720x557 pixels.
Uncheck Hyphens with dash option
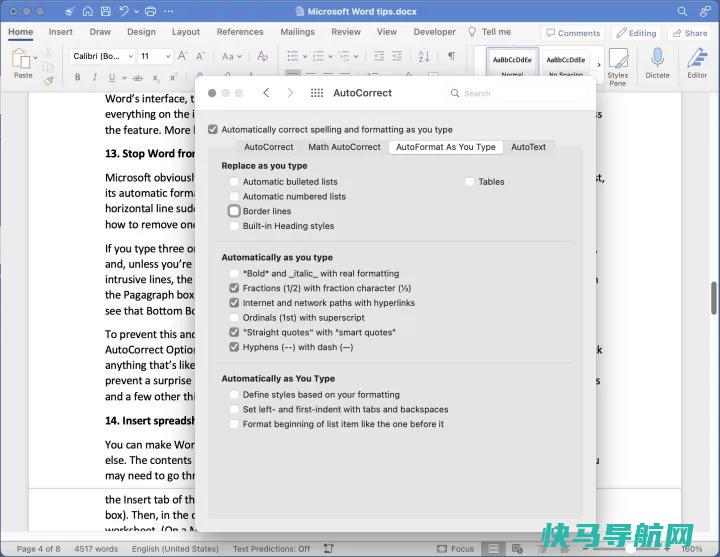pyautogui.click(x=234, y=347)
